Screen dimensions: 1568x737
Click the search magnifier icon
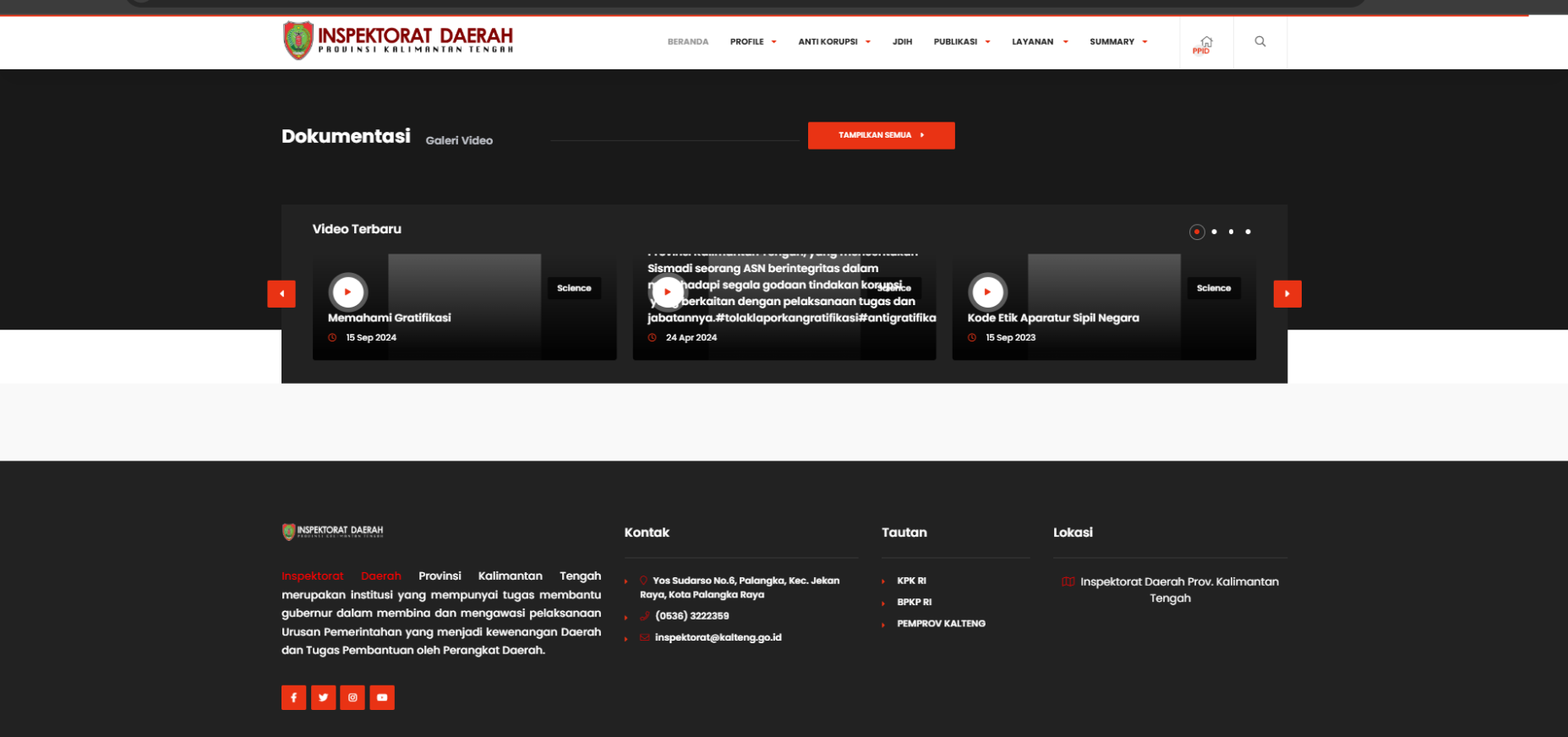point(1259,41)
